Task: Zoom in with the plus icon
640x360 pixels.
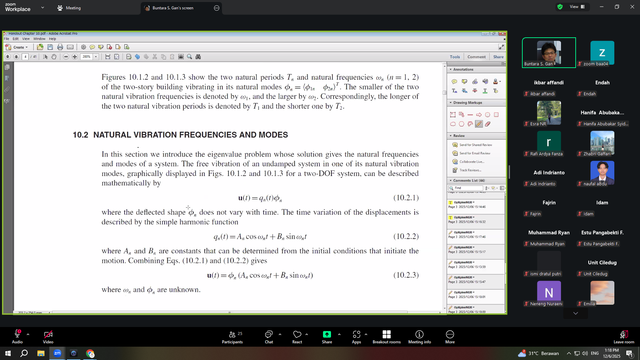Action: (x=75, y=57)
